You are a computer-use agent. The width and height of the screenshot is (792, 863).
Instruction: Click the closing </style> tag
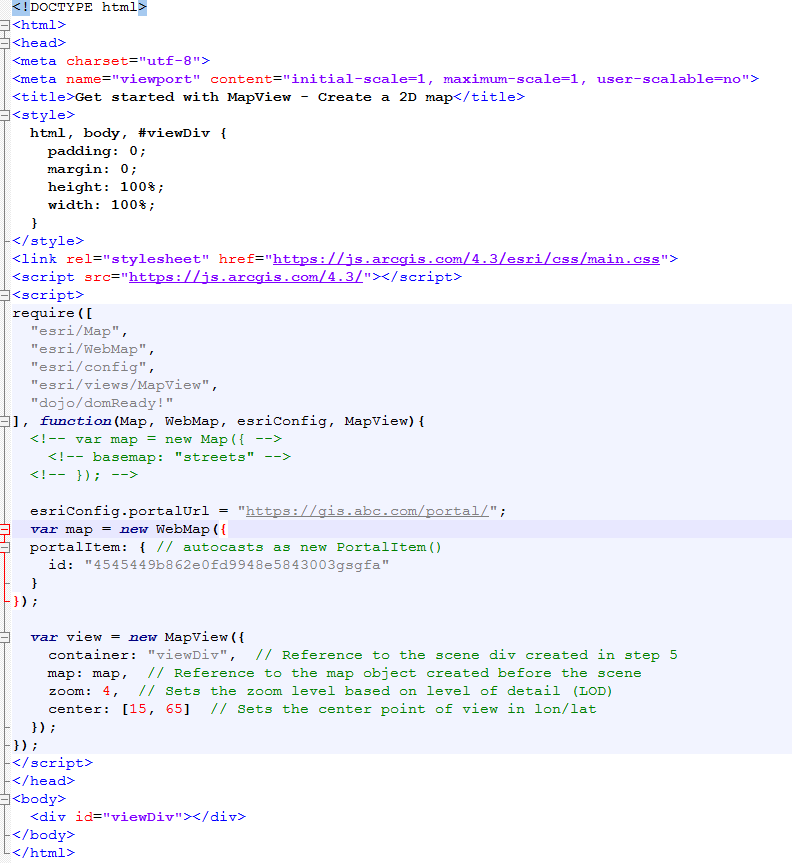pos(48,241)
